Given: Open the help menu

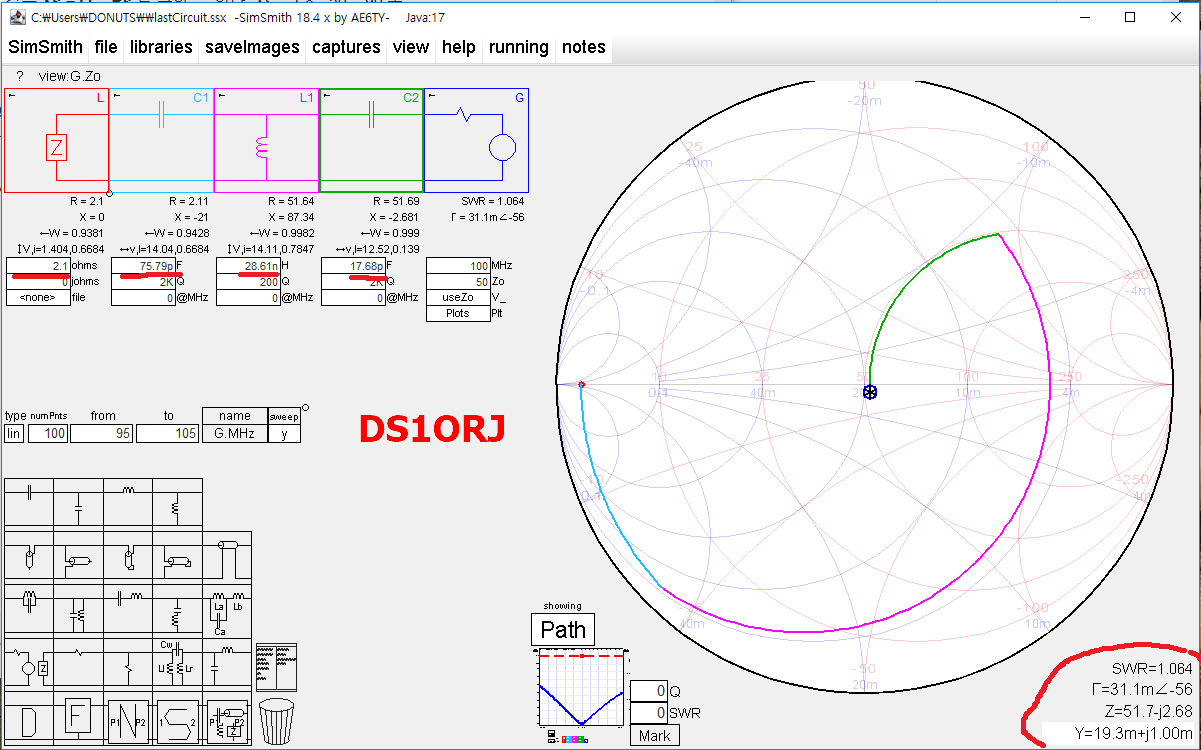Looking at the screenshot, I should [459, 47].
